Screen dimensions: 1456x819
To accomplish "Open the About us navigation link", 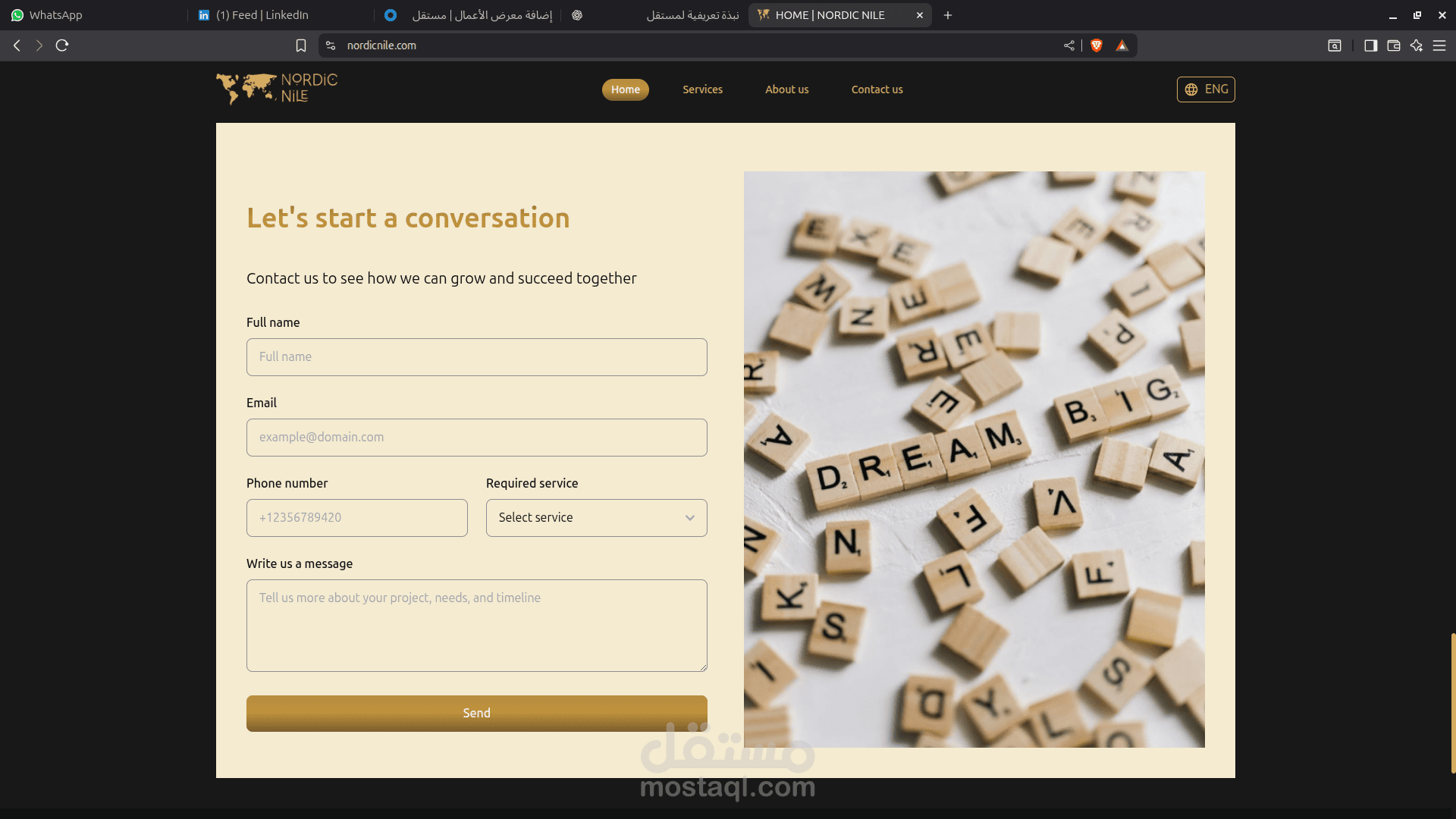I will point(786,89).
